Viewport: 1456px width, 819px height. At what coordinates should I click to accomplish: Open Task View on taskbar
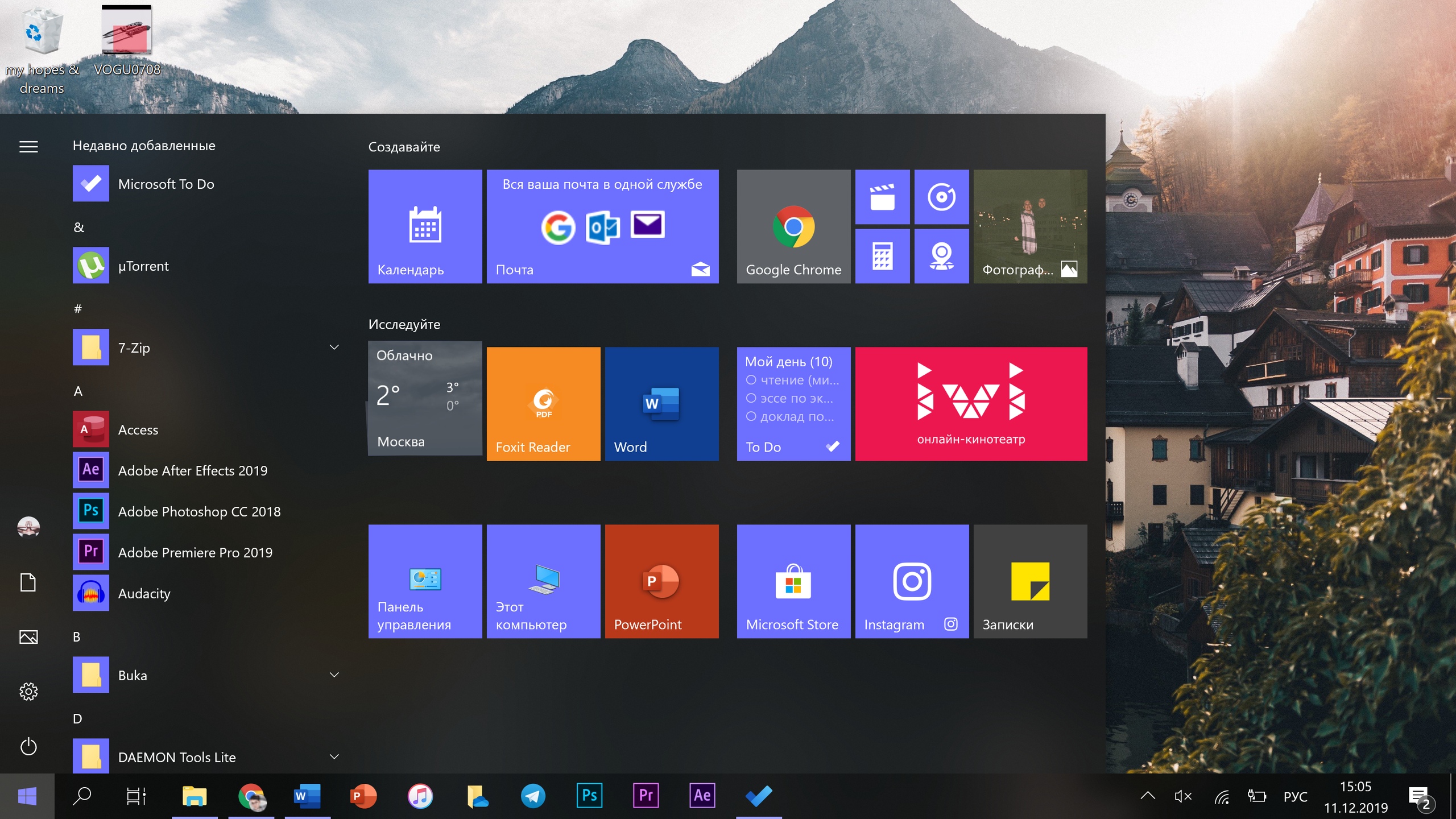click(136, 796)
